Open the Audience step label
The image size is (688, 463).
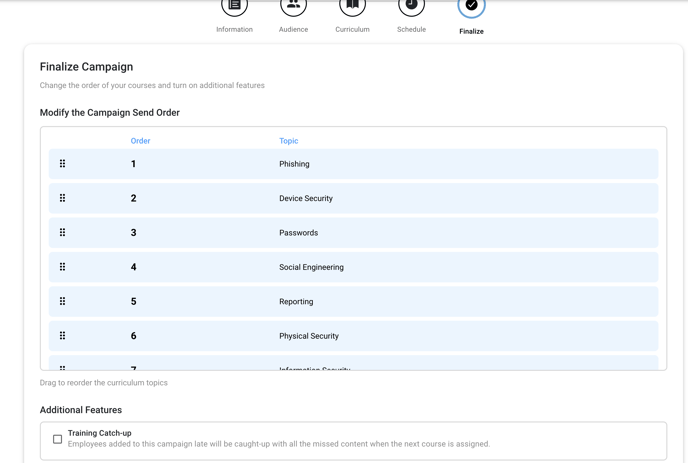tap(293, 29)
